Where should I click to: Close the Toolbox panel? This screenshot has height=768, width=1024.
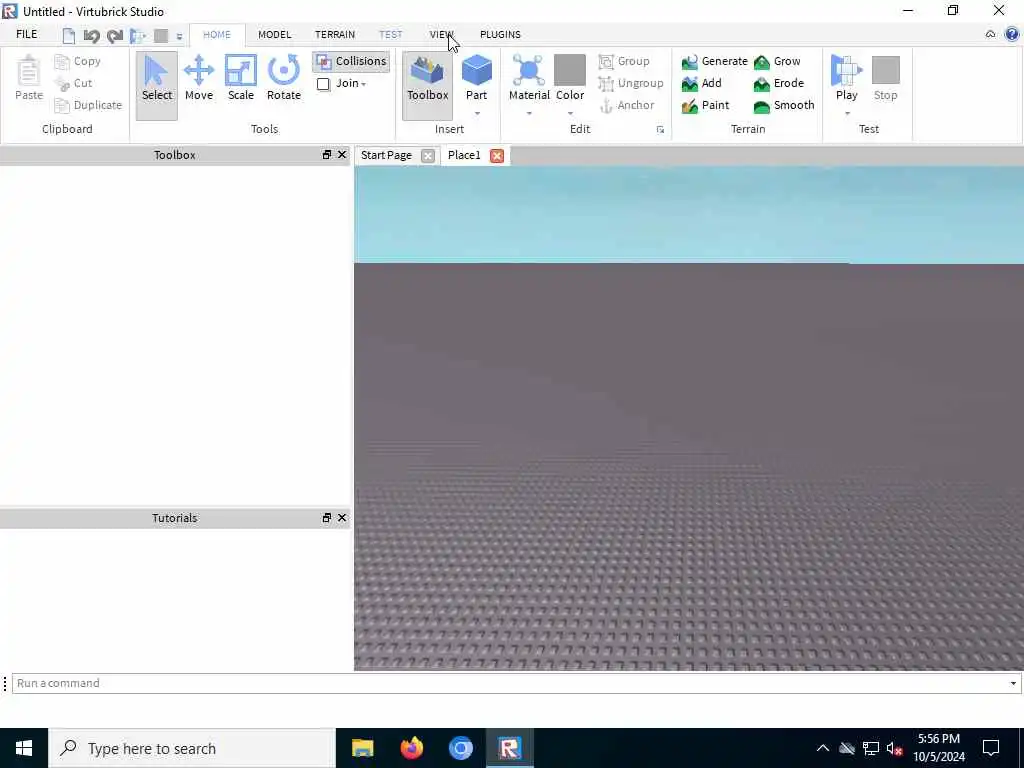click(x=342, y=155)
